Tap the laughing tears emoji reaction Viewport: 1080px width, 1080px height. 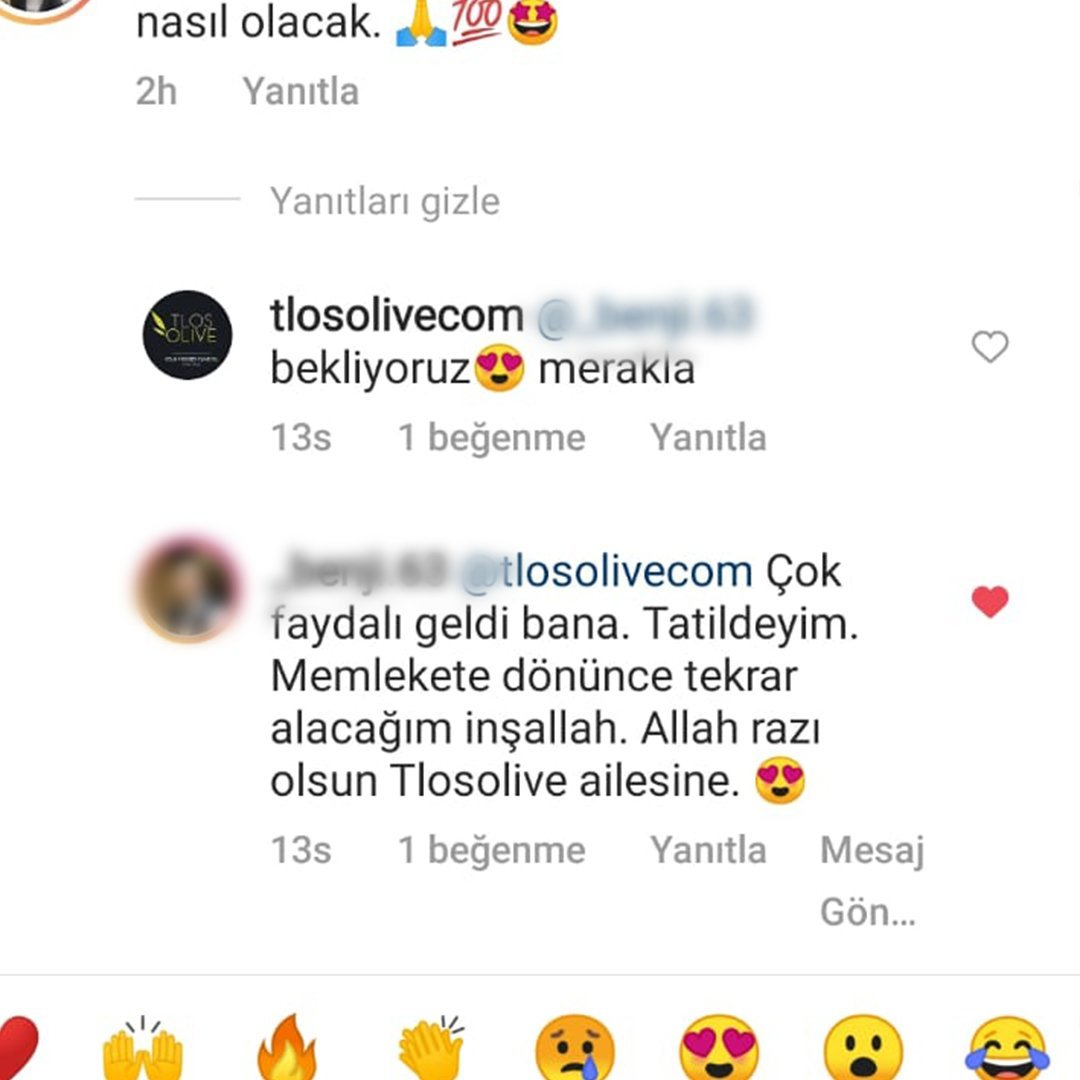pyautogui.click(x=1008, y=1048)
